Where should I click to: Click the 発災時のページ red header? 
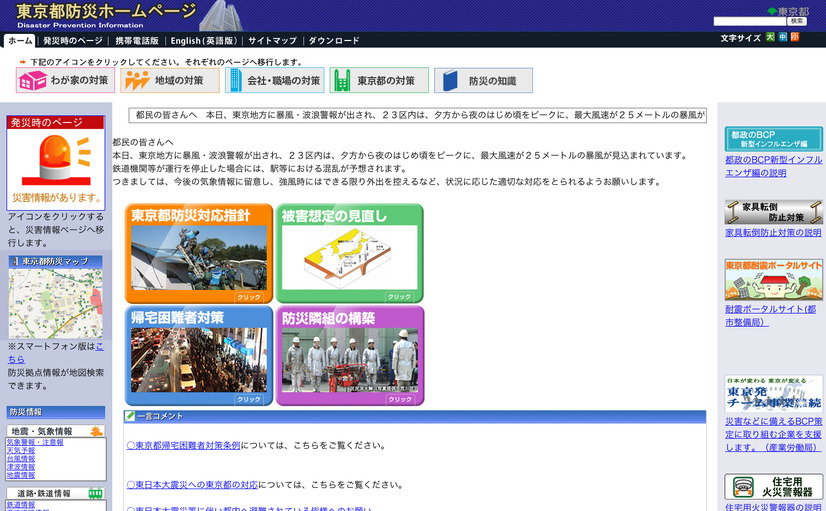pos(55,123)
